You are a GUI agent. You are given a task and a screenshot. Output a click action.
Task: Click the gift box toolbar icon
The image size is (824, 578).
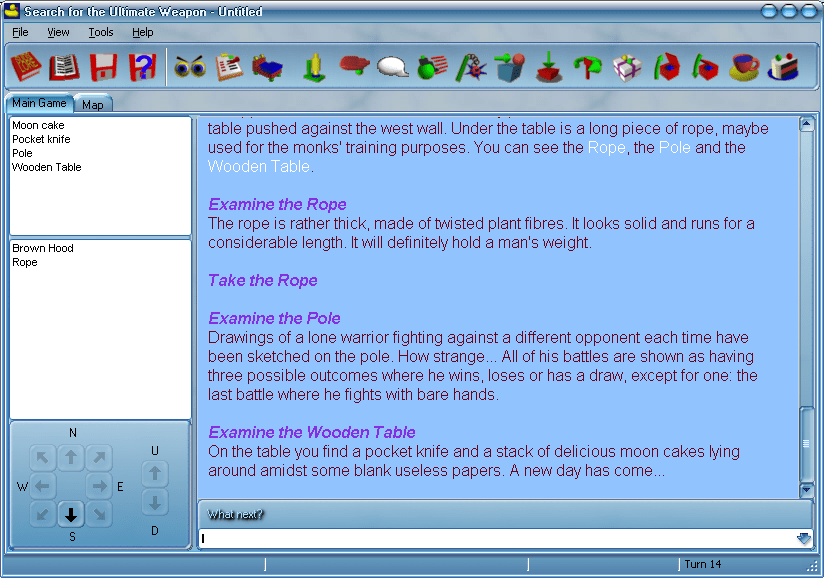tap(627, 67)
